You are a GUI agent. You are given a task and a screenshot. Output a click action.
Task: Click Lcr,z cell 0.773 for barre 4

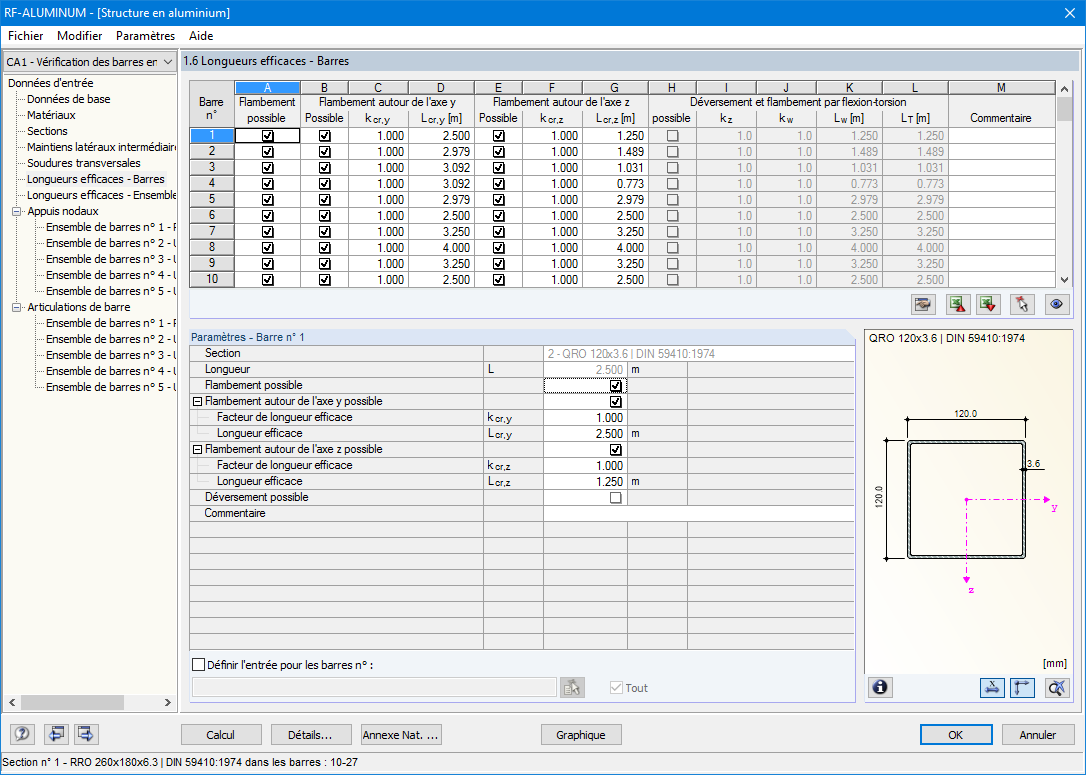pyautogui.click(x=615, y=184)
